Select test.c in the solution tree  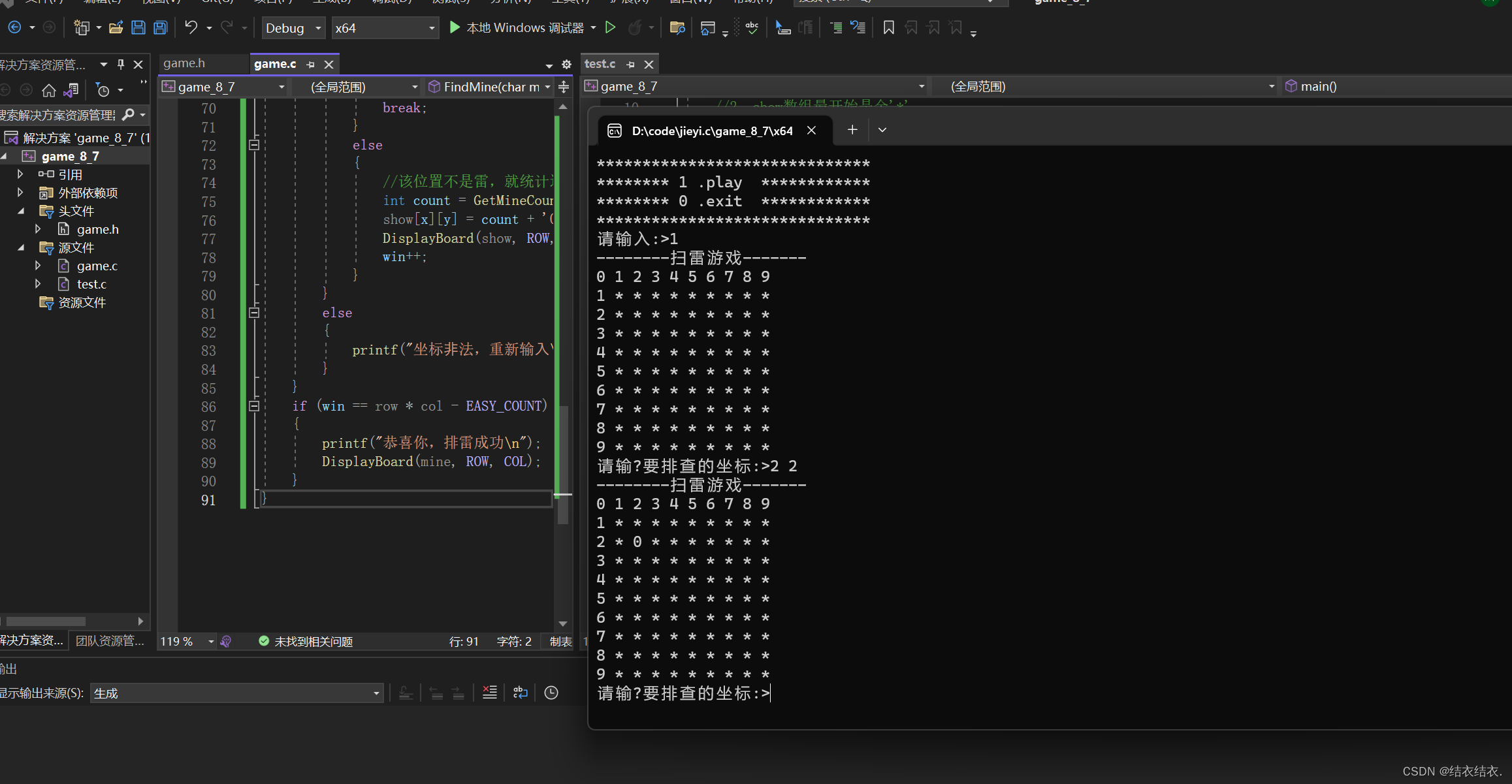coord(91,284)
